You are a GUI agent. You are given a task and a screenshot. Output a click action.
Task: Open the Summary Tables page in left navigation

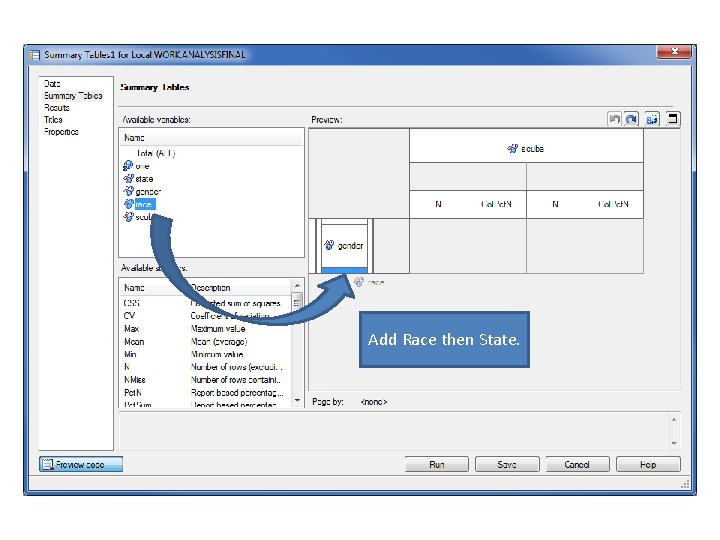[73, 96]
